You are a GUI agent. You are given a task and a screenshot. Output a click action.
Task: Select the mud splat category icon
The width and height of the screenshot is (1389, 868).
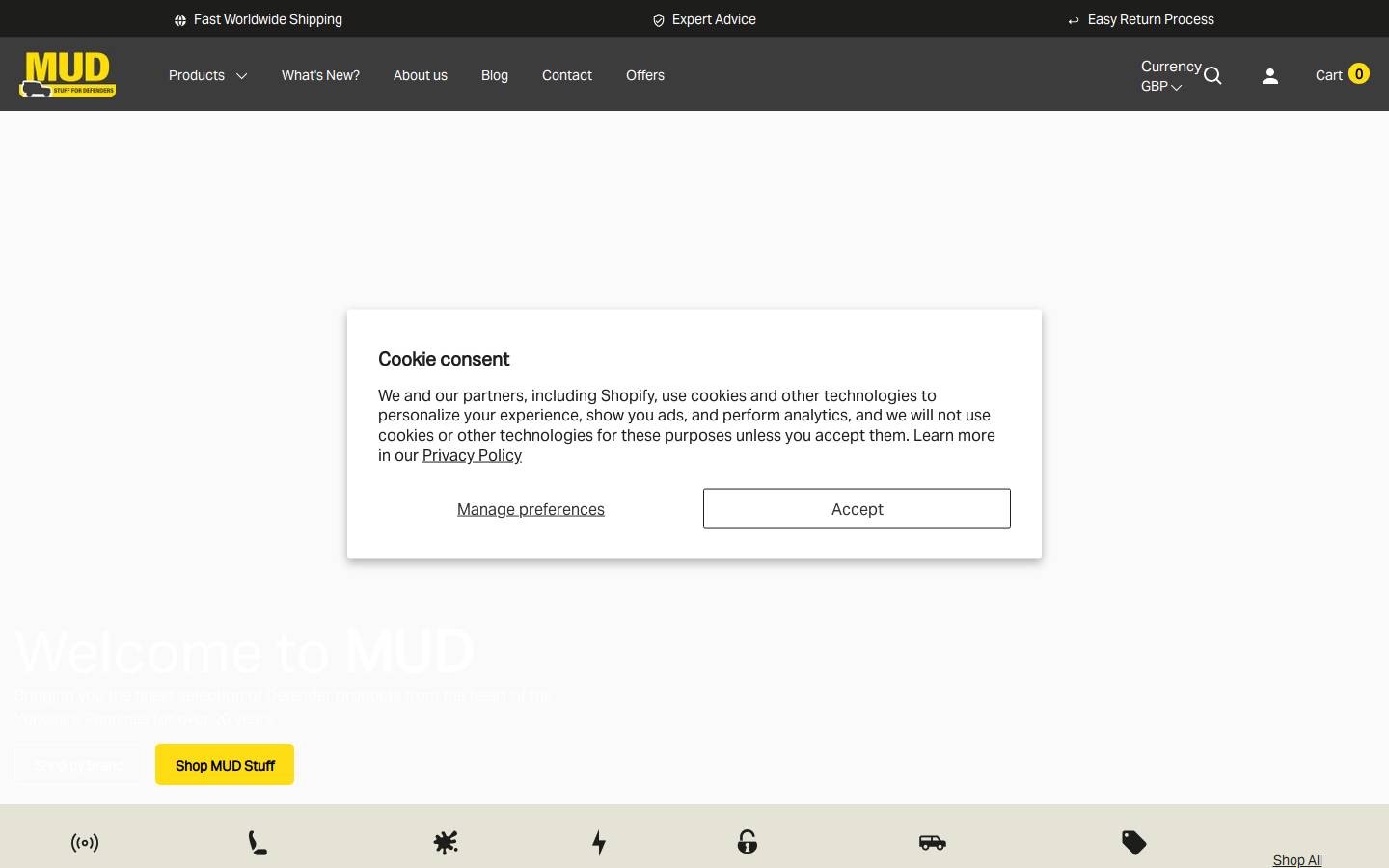click(x=446, y=843)
